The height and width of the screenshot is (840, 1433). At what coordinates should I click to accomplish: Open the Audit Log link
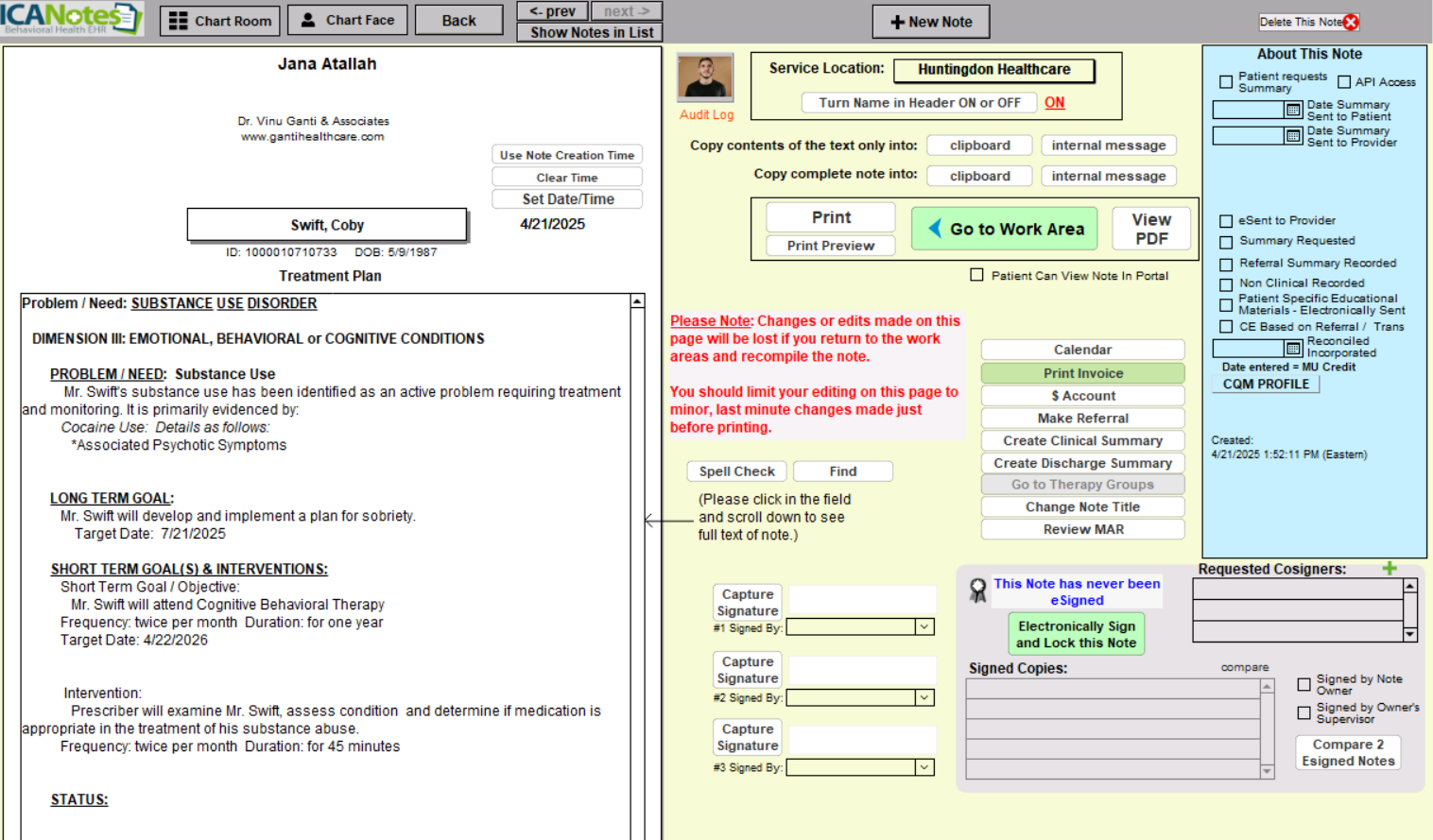click(x=706, y=114)
